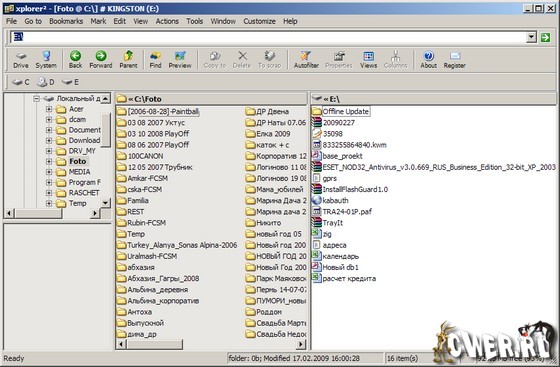Switch to drive D button

pyautogui.click(x=46, y=82)
